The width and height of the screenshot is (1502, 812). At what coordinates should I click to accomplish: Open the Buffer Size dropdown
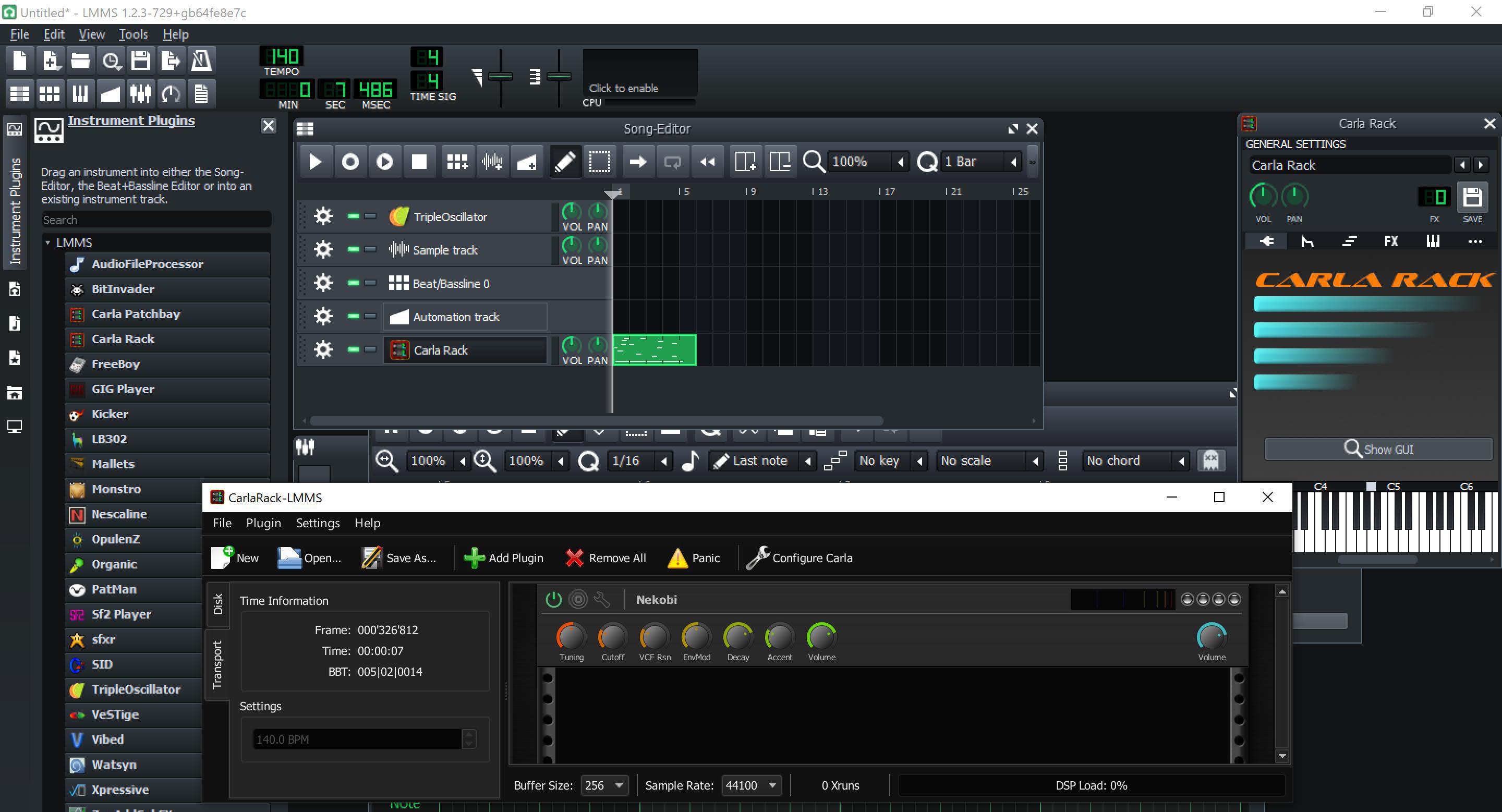[x=604, y=785]
